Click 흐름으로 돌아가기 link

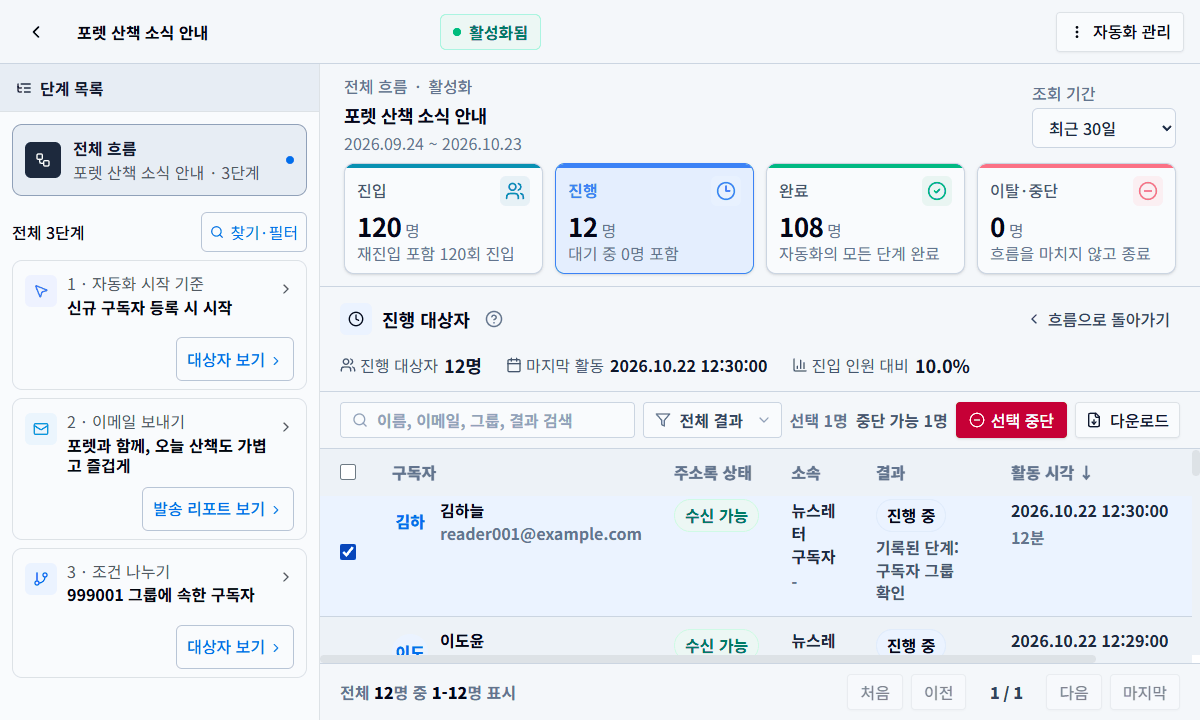(1099, 320)
